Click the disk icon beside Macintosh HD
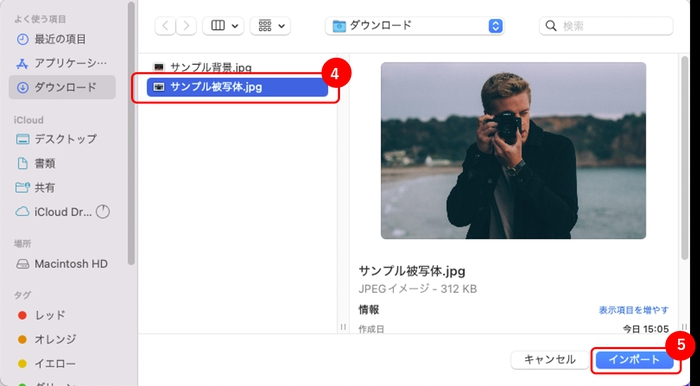Image resolution: width=700 pixels, height=386 pixels. pos(22,264)
